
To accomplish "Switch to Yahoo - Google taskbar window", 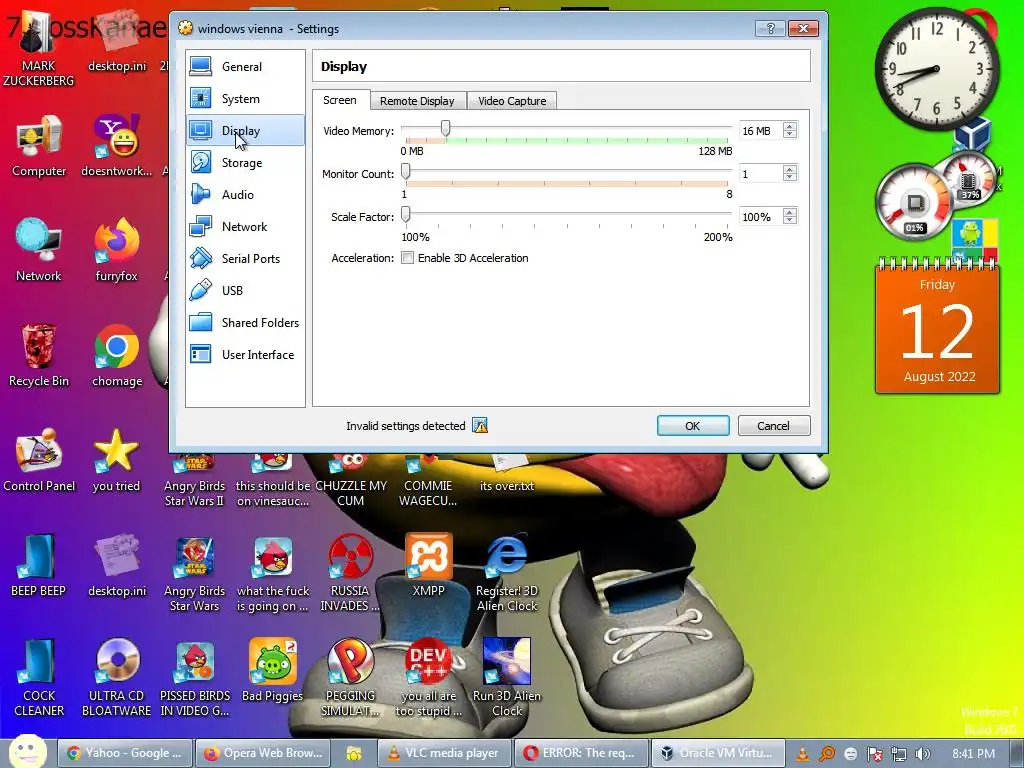I will click(x=125, y=753).
